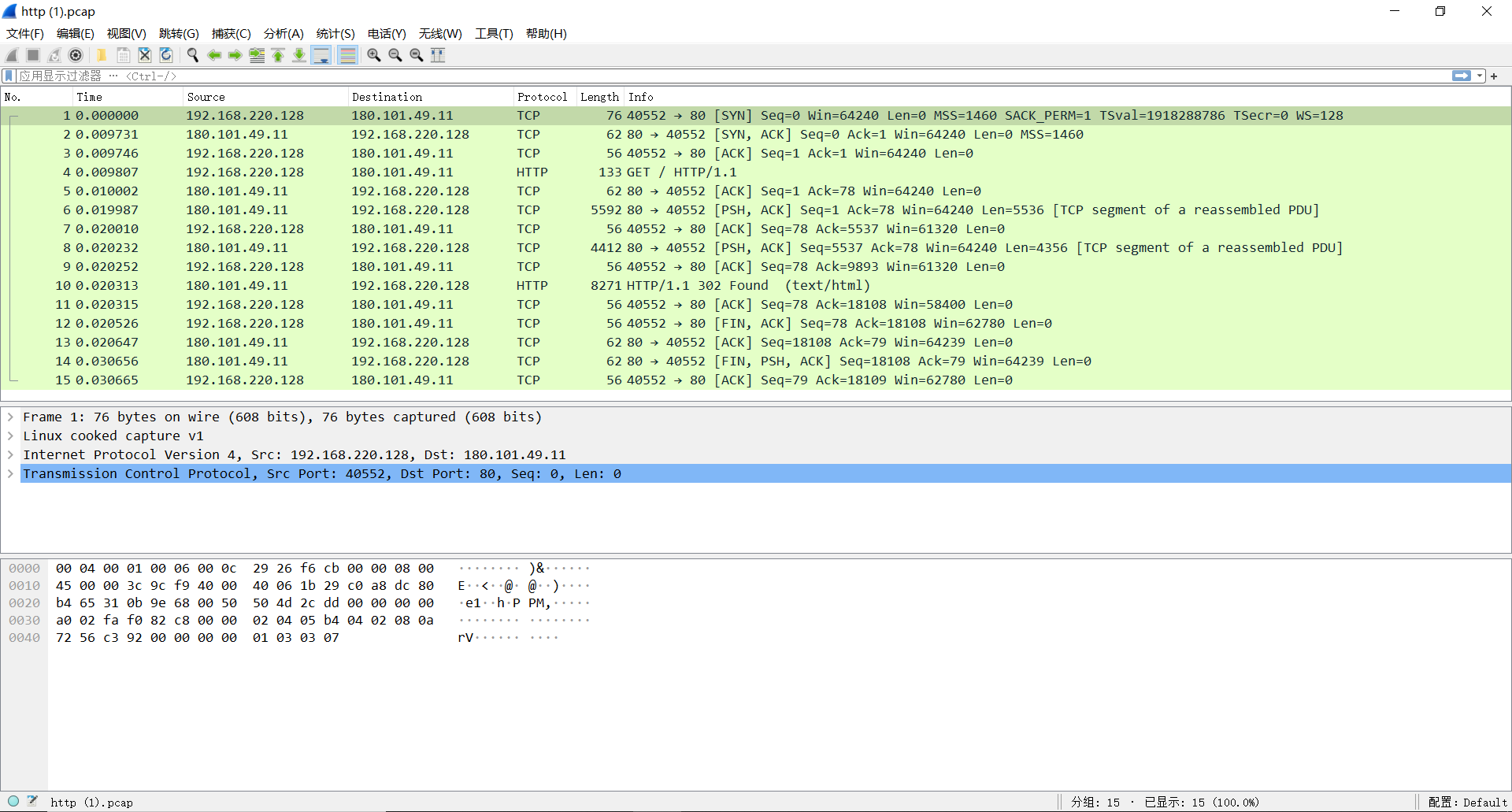Select packet 15 final ACK row
Image resolution: width=1512 pixels, height=812 pixels.
pyautogui.click(x=756, y=380)
